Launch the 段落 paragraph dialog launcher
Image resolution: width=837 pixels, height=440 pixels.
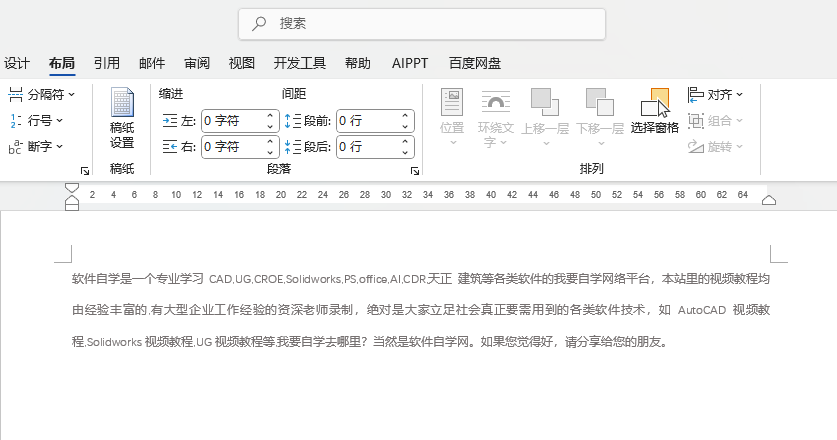coord(415,171)
